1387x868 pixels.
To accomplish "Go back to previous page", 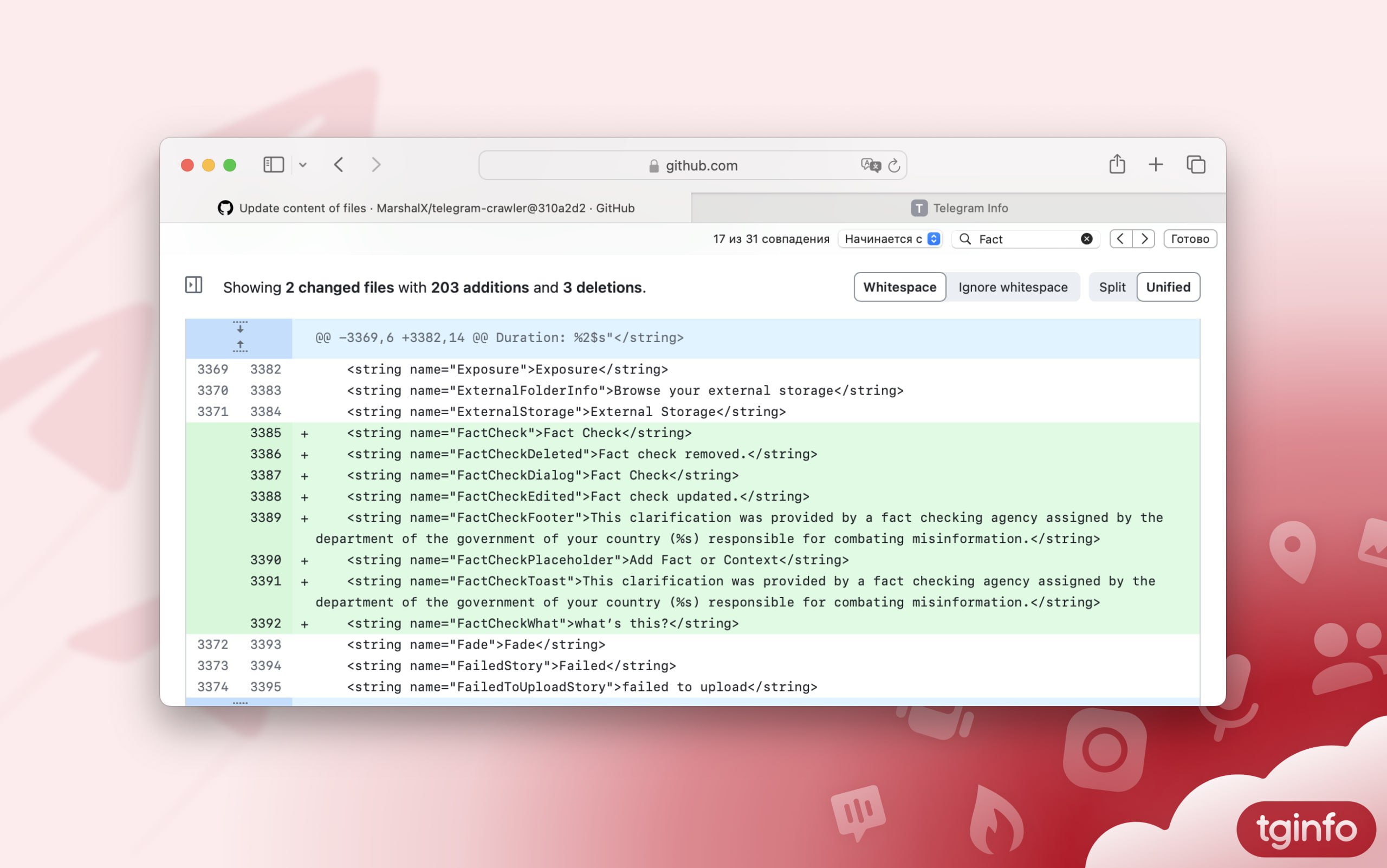I will [x=339, y=165].
